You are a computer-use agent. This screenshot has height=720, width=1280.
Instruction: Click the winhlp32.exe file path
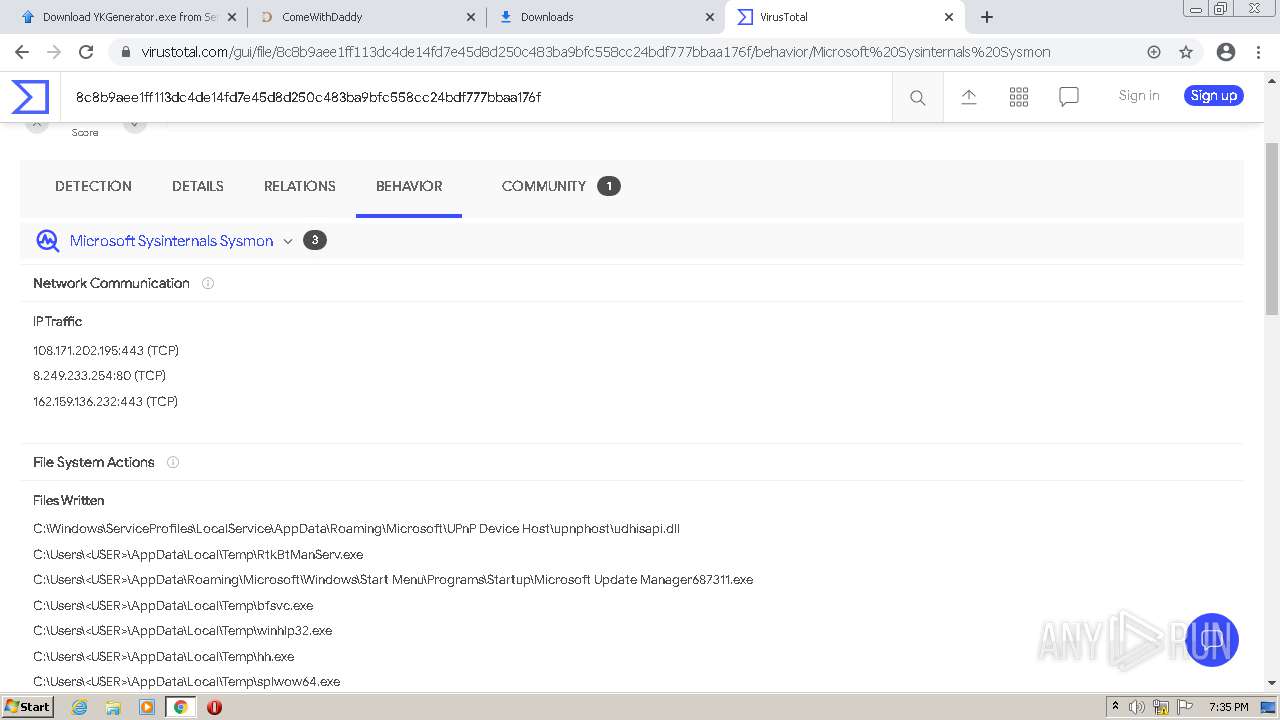point(182,631)
